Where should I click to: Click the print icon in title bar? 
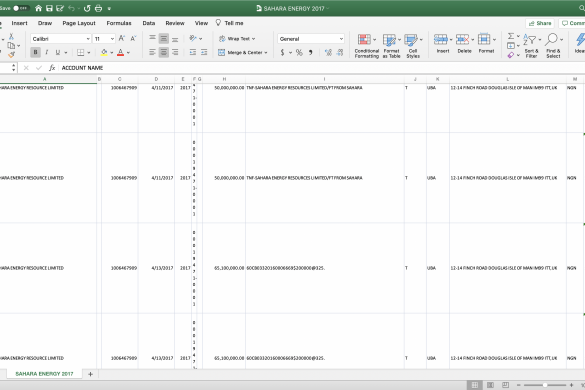[x=98, y=8]
